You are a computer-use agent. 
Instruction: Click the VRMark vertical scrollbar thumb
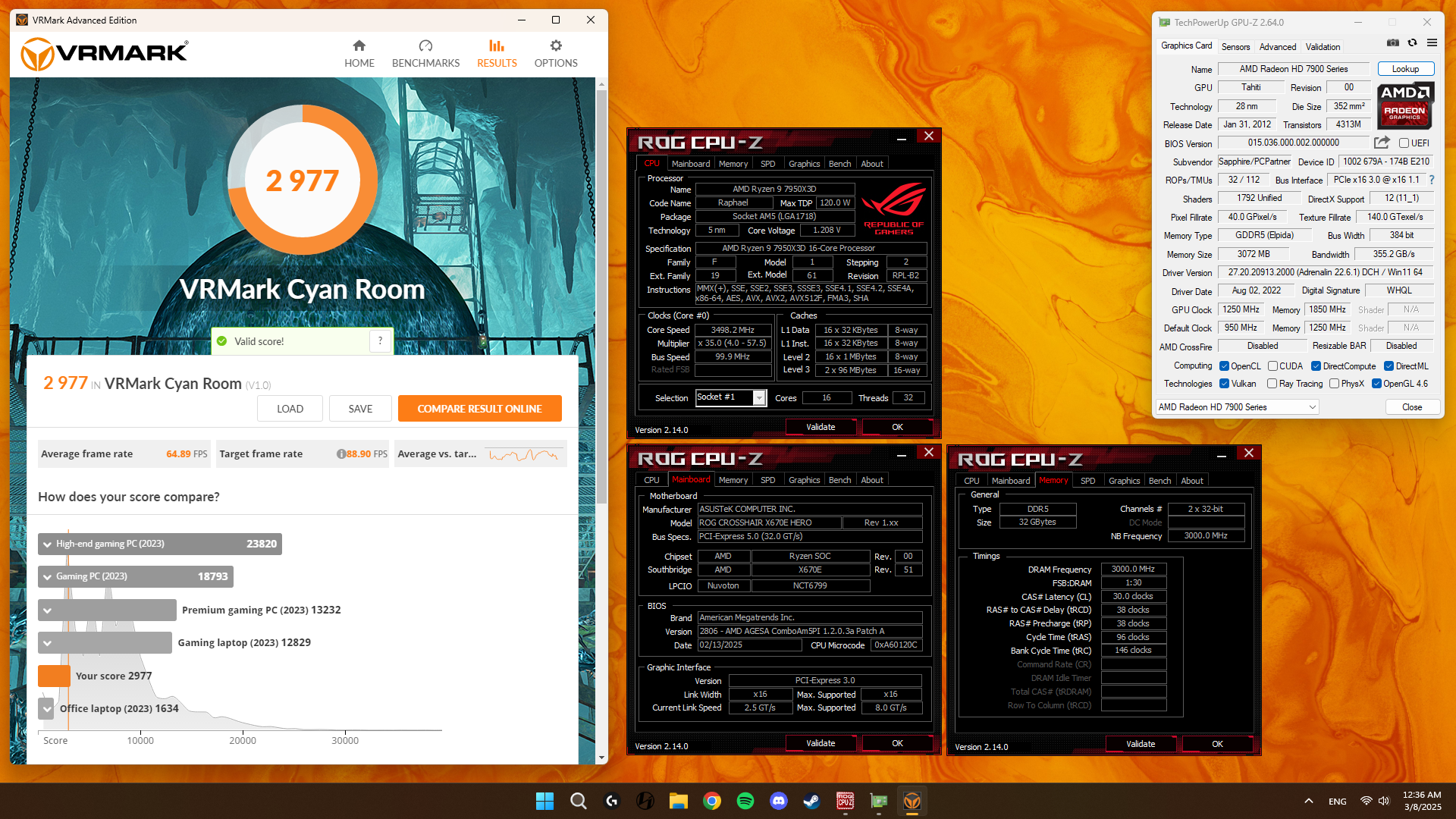[x=601, y=298]
